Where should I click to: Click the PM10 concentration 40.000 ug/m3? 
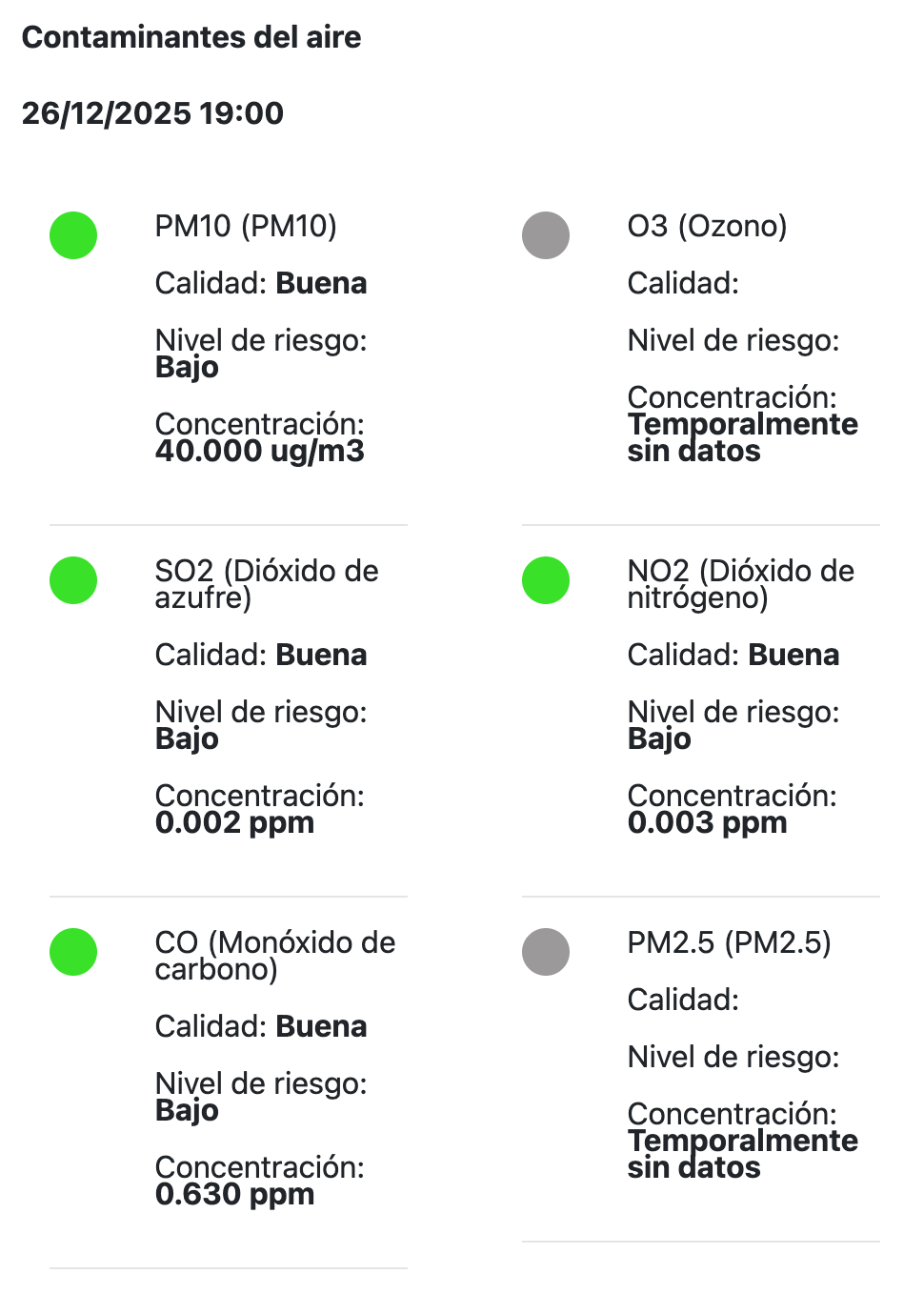(260, 451)
